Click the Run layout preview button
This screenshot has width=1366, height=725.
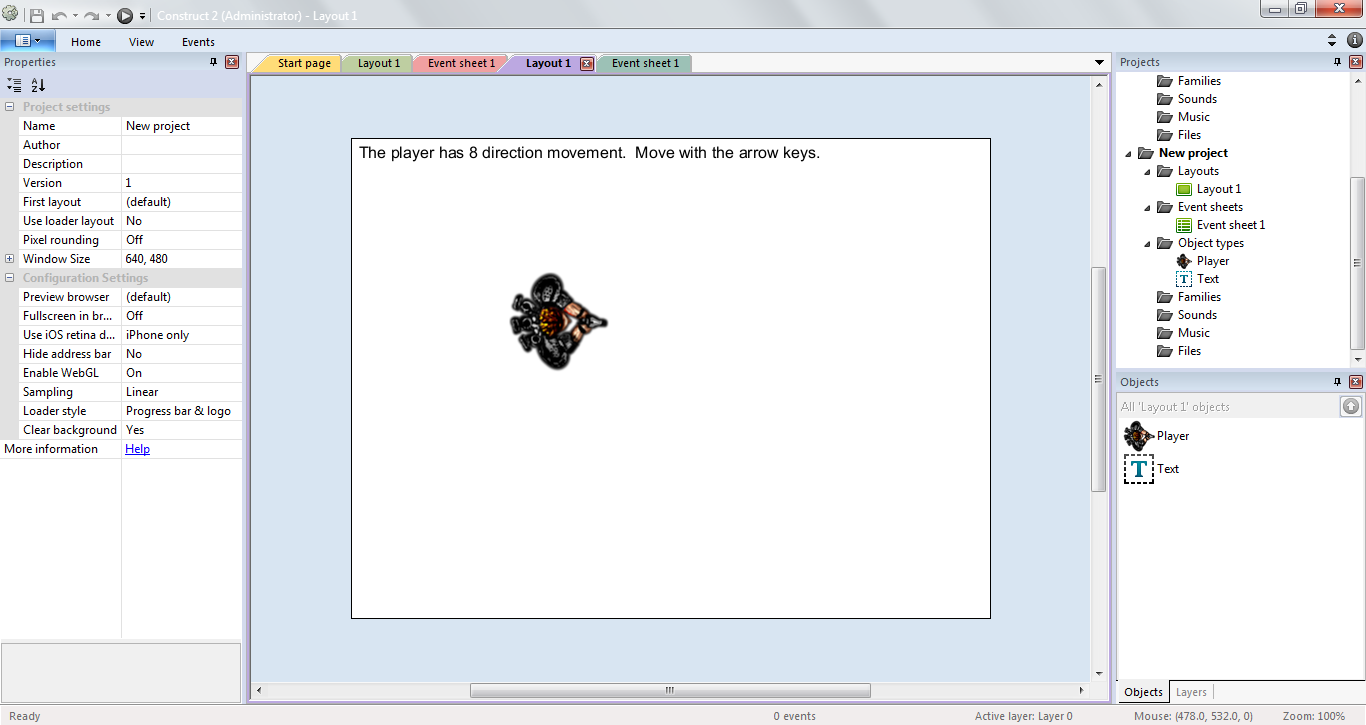tap(124, 15)
